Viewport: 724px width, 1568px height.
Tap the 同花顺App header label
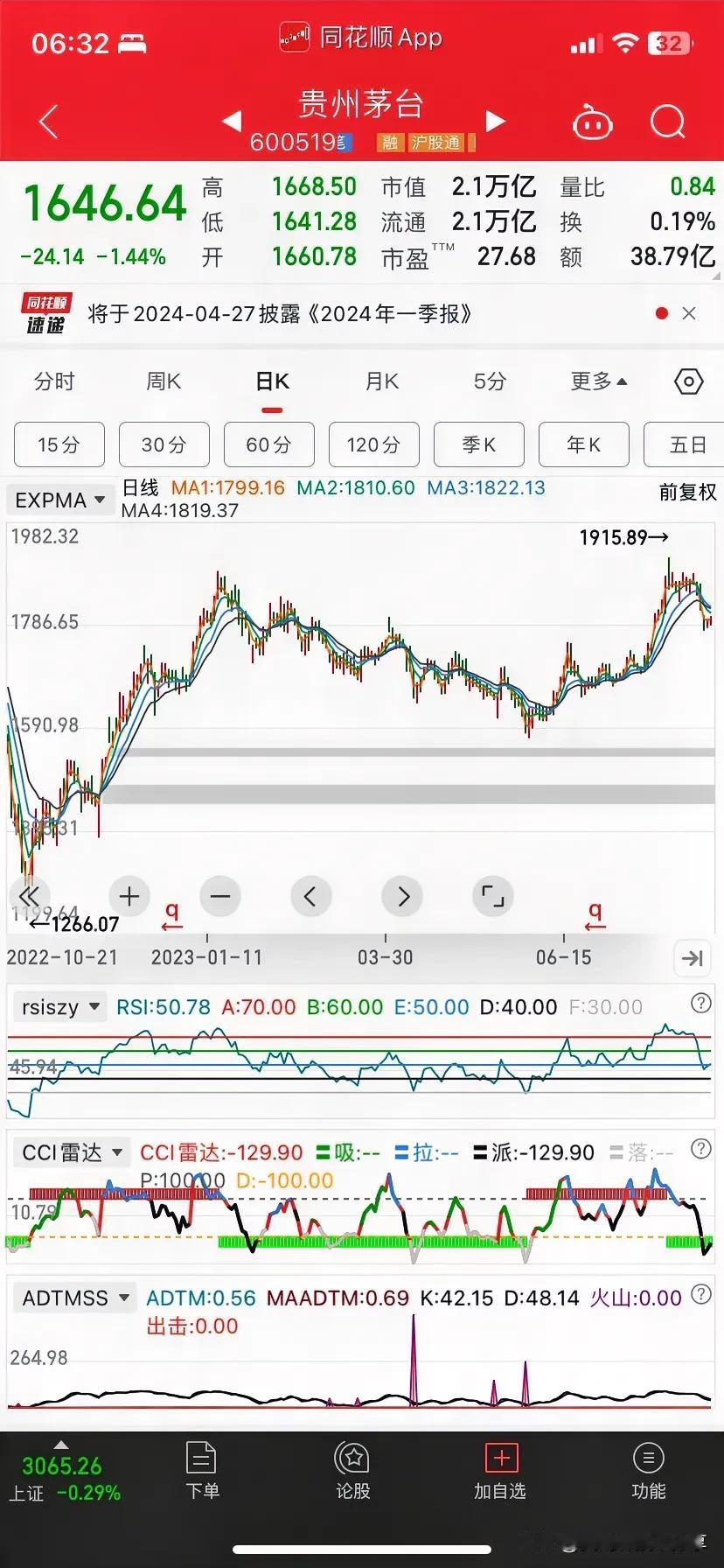pos(381,38)
